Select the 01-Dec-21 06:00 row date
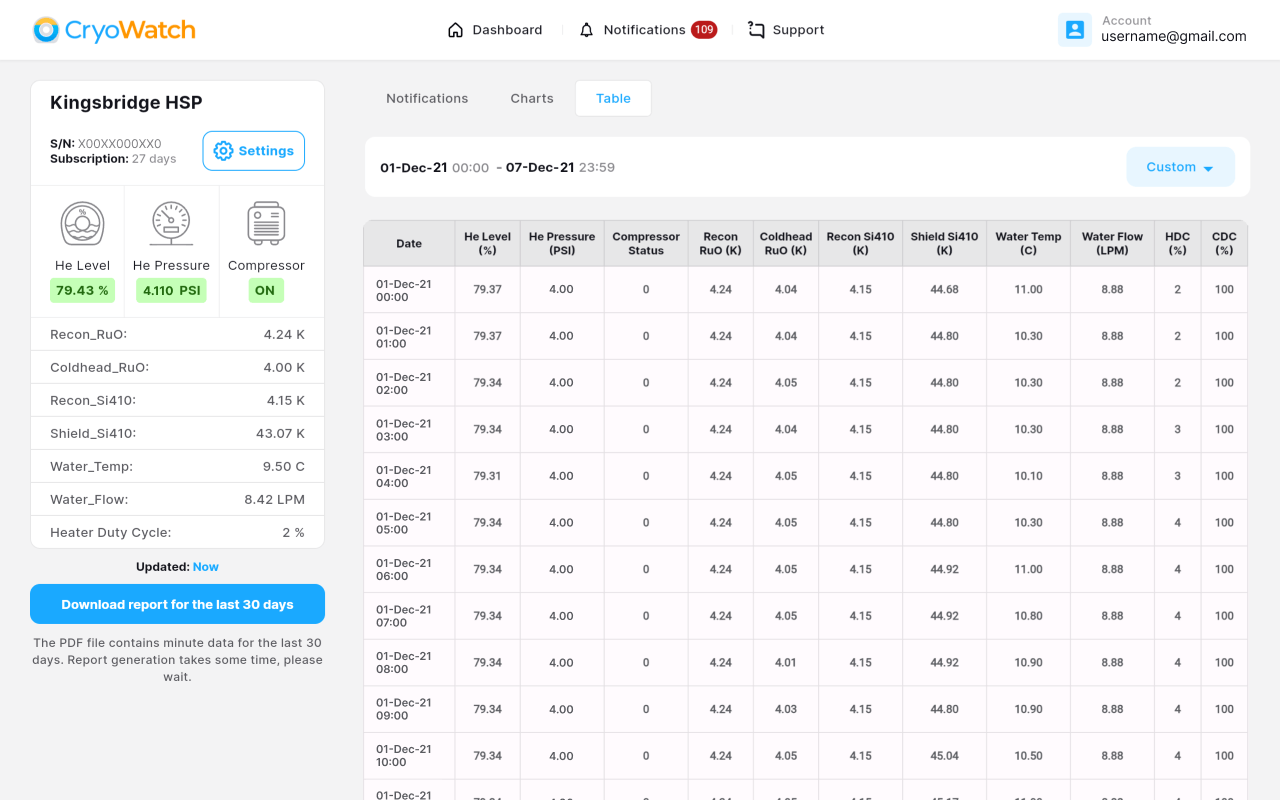1280x800 pixels. [x=404, y=569]
